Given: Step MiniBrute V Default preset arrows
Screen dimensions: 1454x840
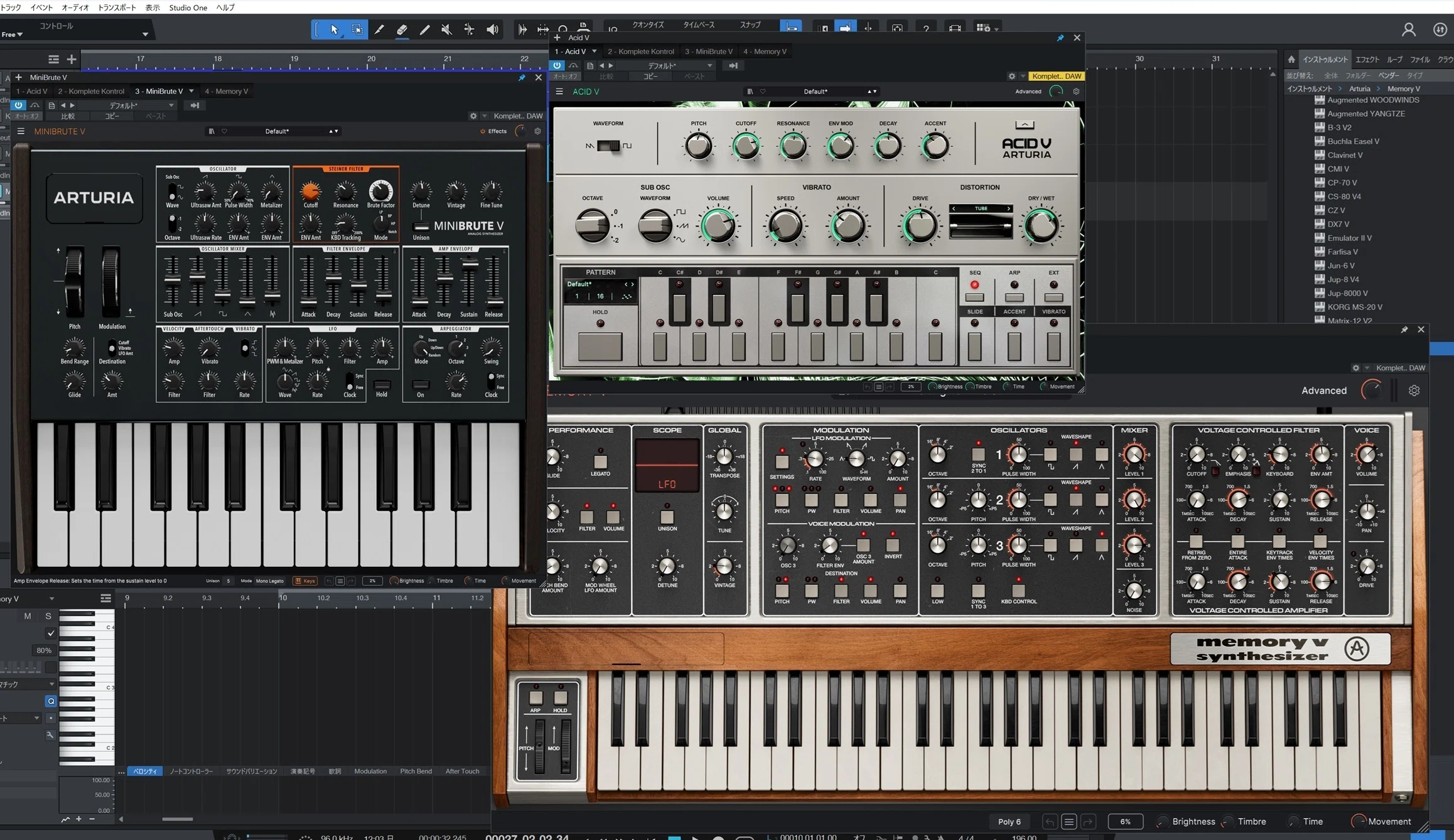Looking at the screenshot, I should (x=334, y=131).
